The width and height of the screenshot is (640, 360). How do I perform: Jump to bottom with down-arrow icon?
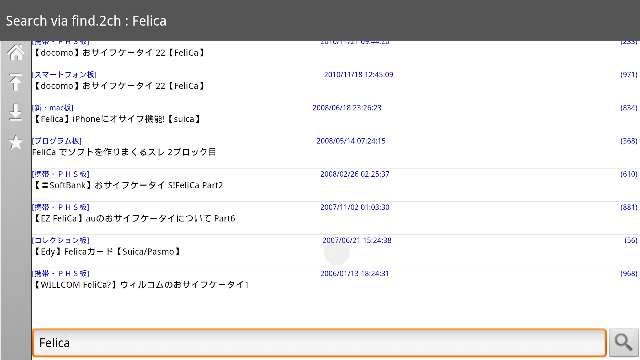coord(16,112)
